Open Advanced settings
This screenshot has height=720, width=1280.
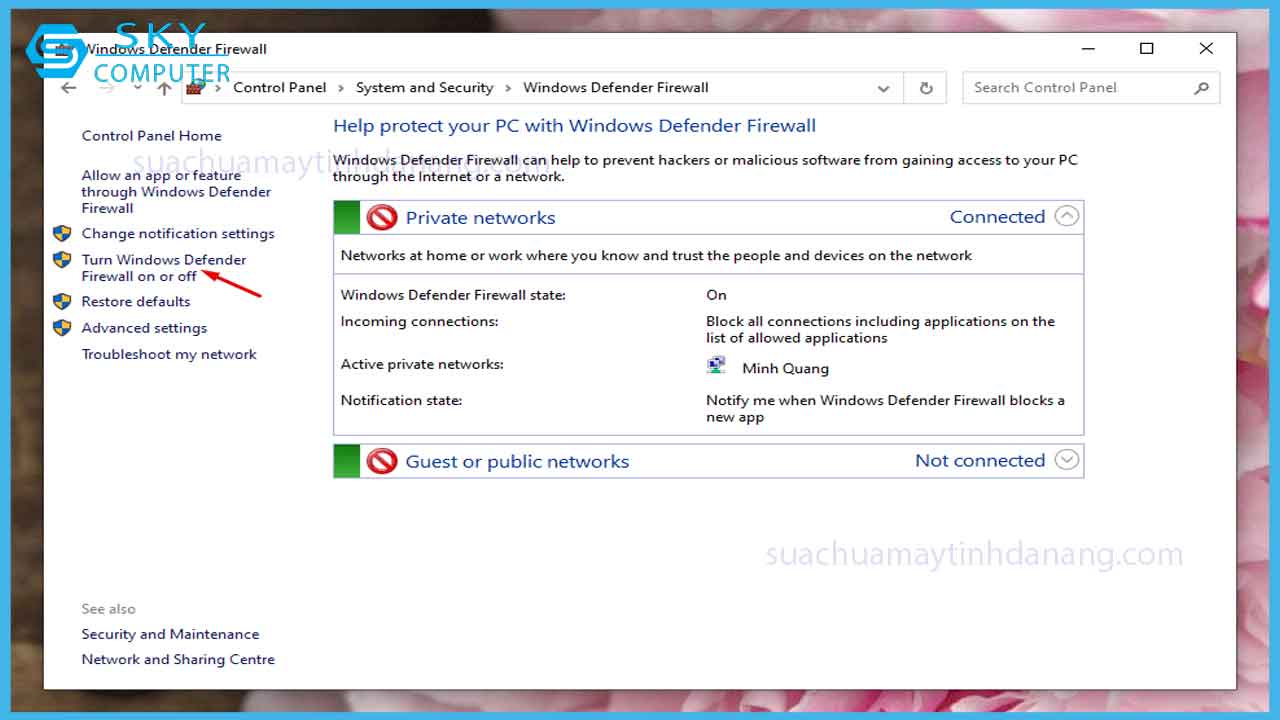145,328
